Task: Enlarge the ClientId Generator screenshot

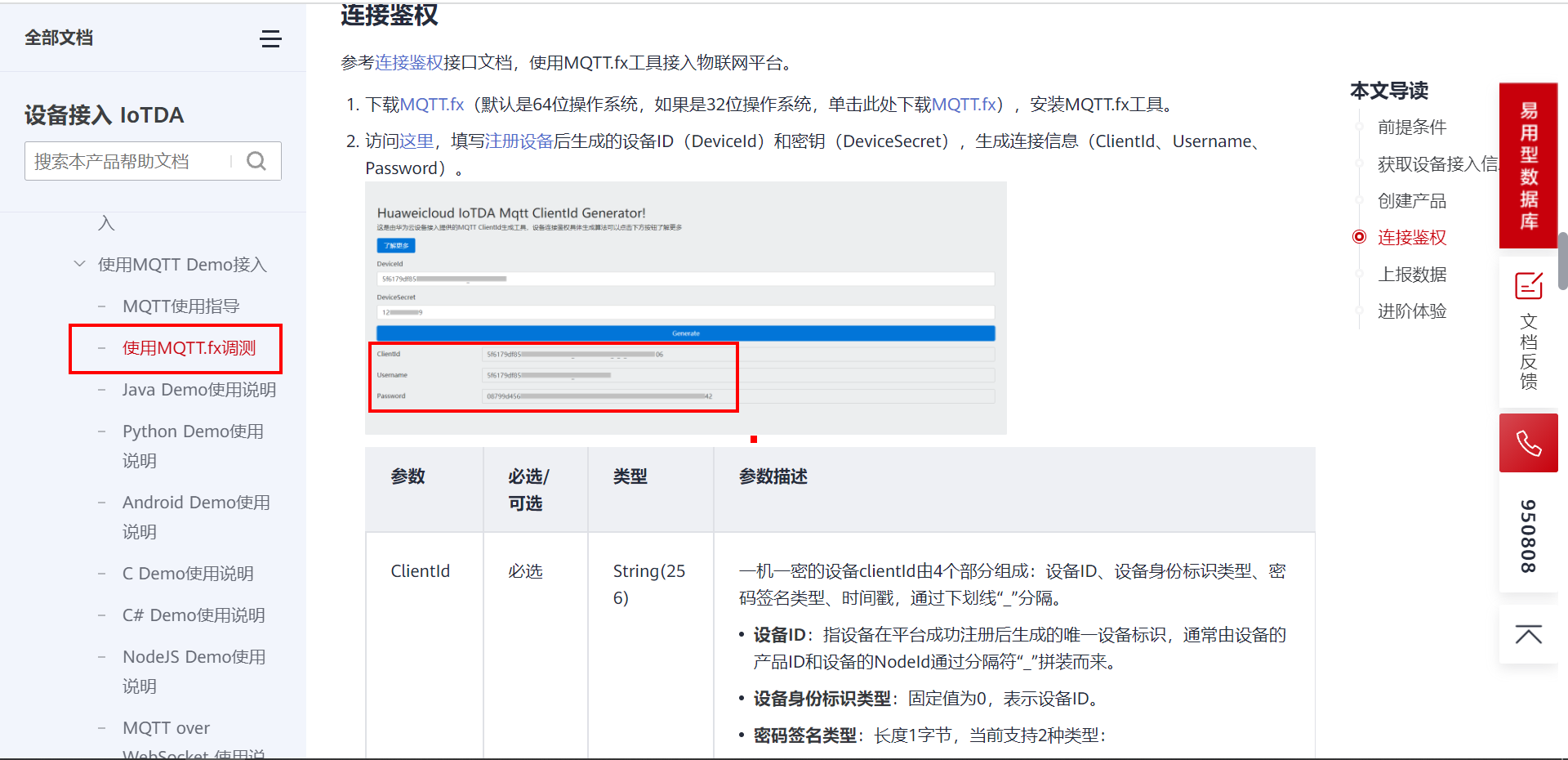Action: click(x=686, y=308)
